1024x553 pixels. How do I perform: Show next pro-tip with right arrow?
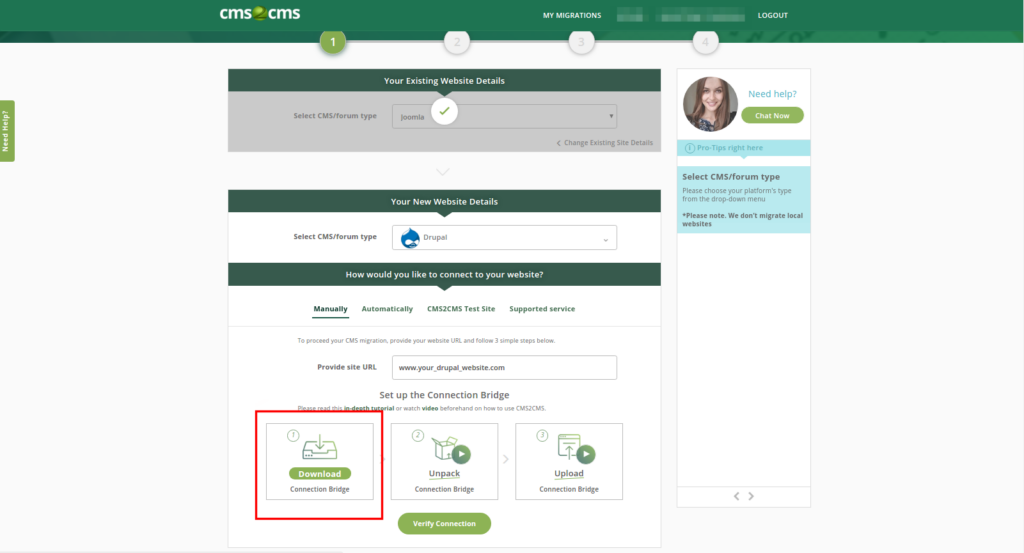coord(751,496)
